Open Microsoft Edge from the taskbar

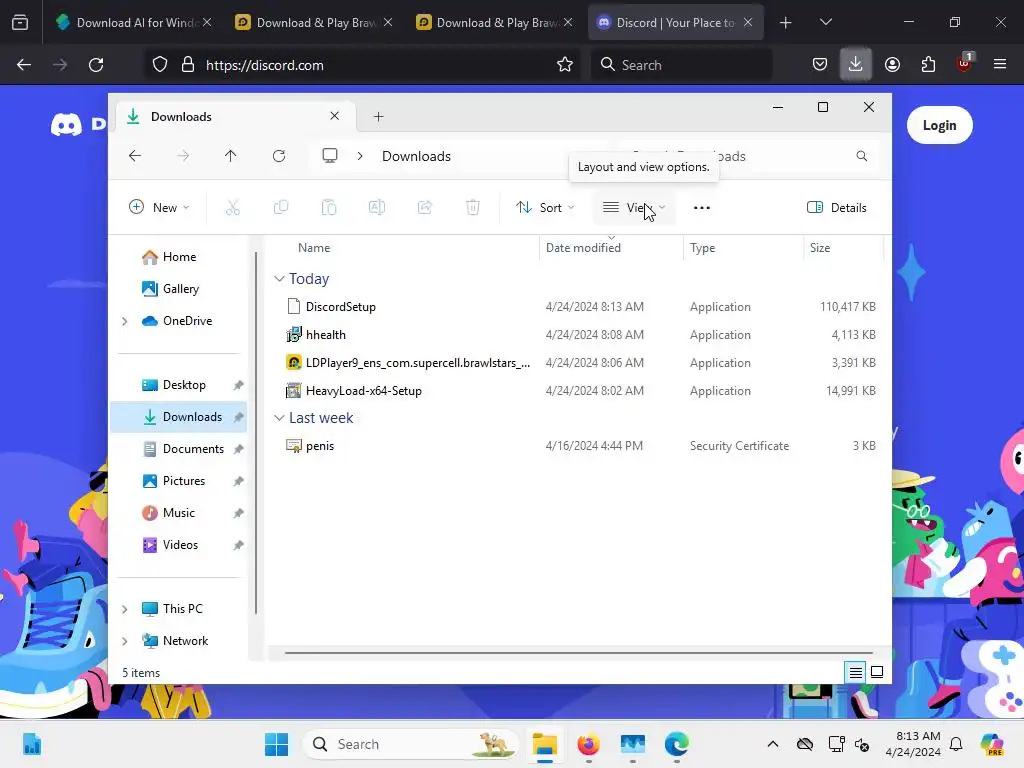[x=677, y=744]
